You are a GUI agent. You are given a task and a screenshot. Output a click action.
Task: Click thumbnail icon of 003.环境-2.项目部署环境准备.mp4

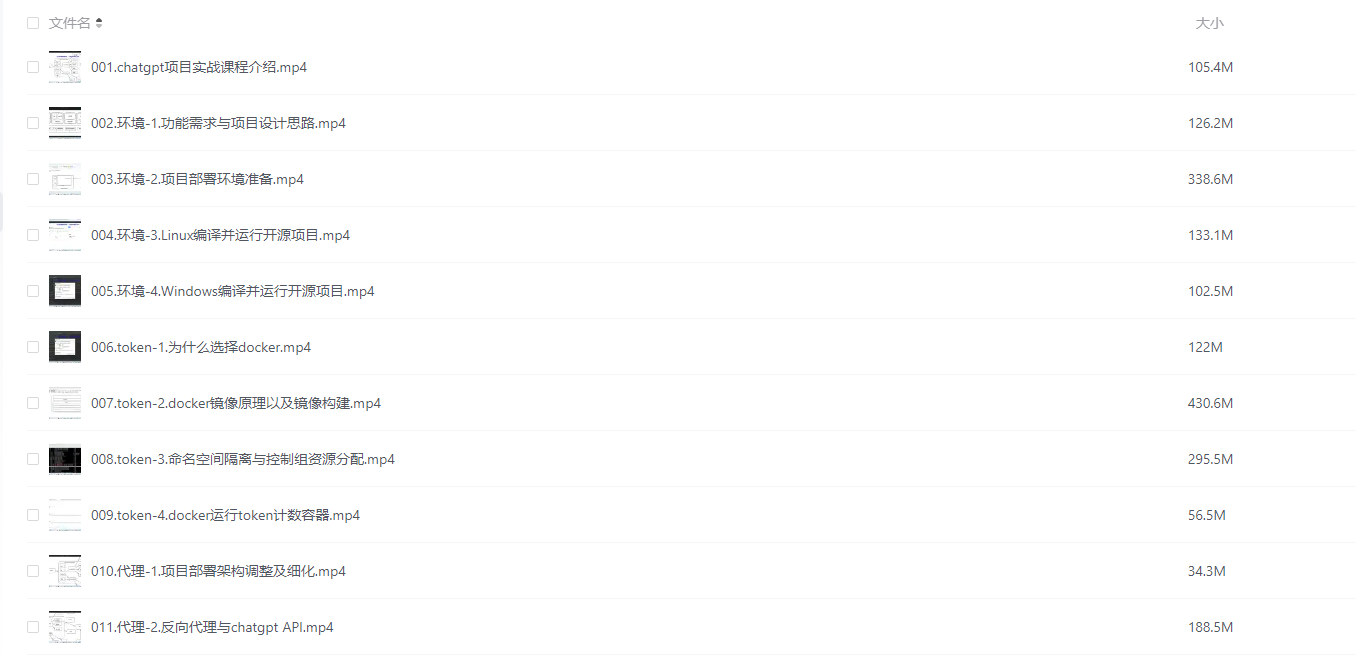(65, 179)
